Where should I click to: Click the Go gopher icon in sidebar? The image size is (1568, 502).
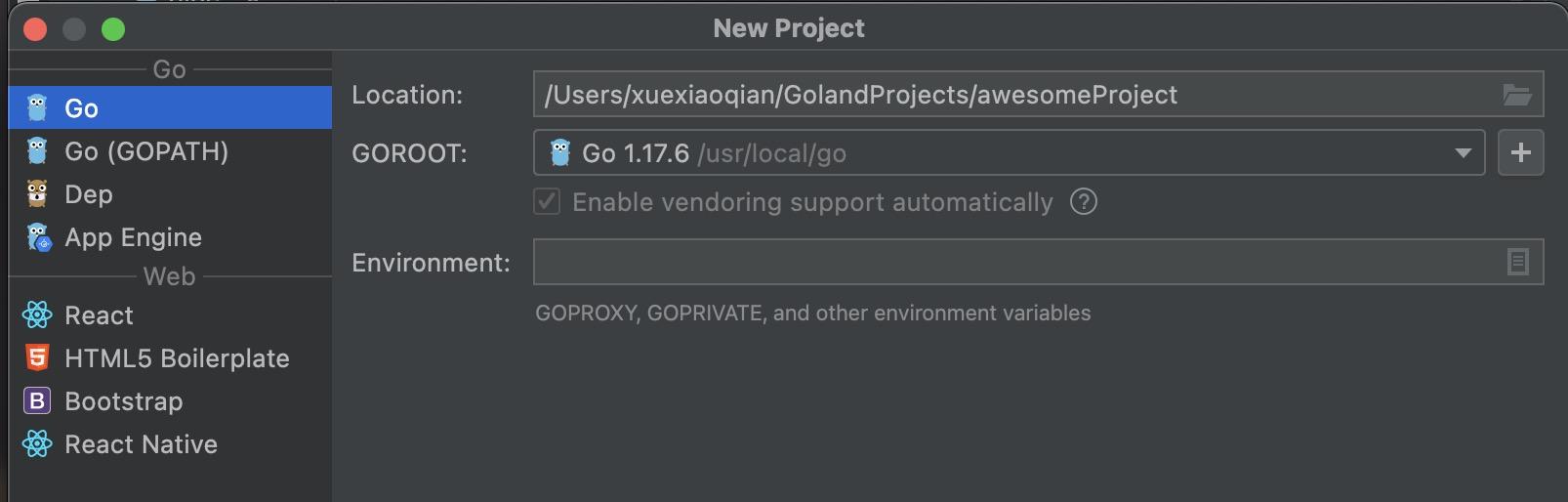click(x=37, y=107)
